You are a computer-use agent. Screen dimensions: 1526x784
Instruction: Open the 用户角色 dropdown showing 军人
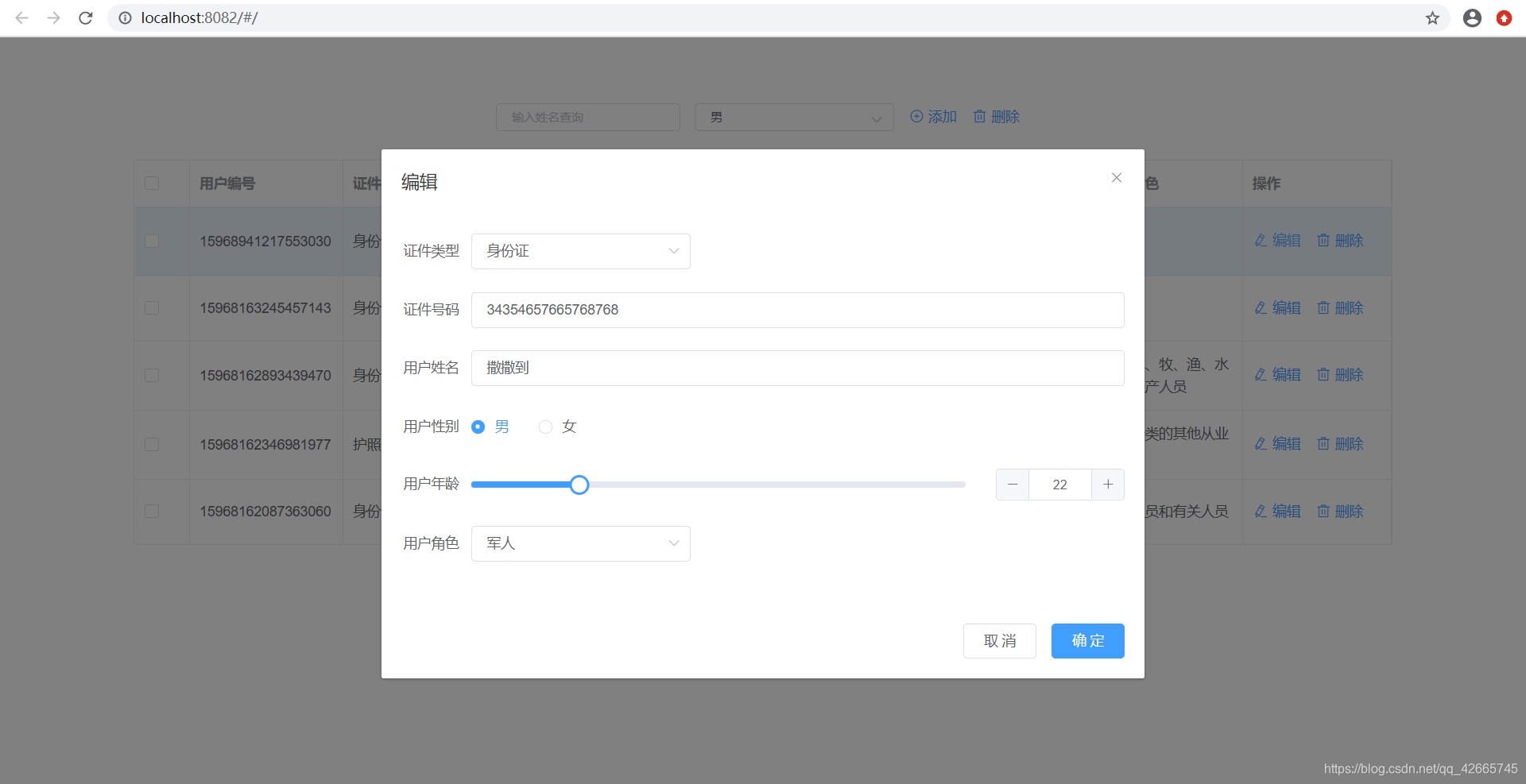pos(581,543)
